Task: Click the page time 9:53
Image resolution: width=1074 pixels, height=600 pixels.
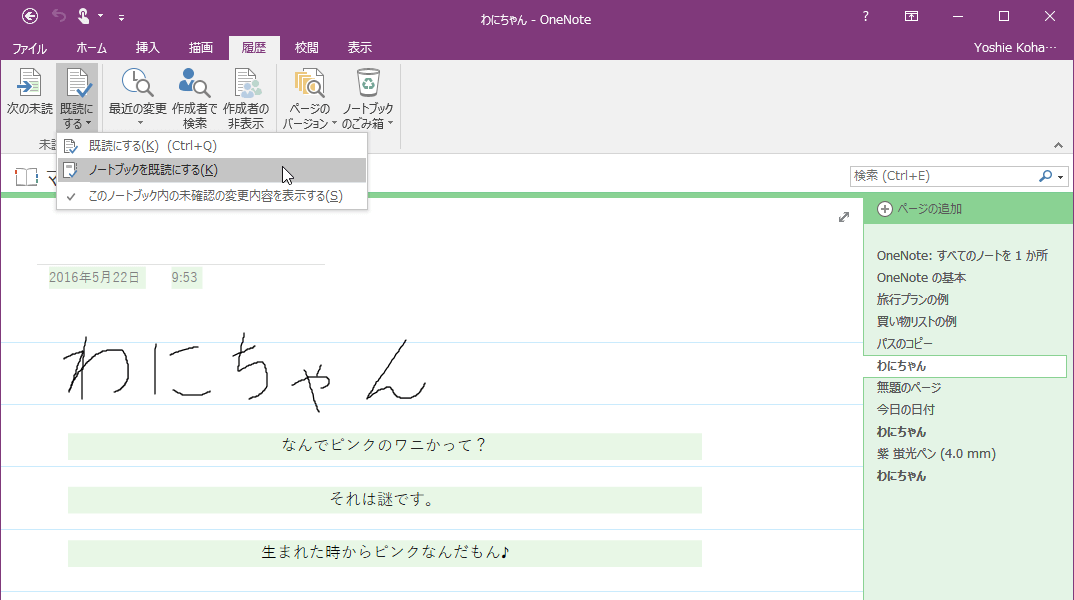Action: 184,277
